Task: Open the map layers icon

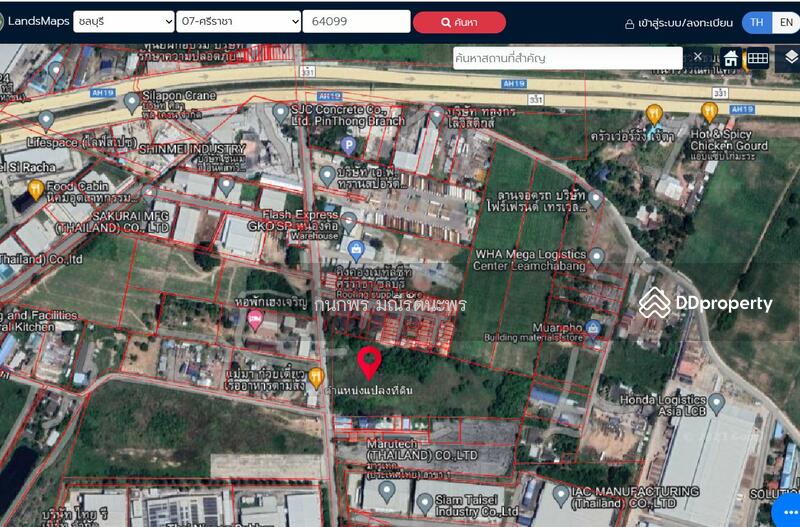Action: (x=790, y=58)
